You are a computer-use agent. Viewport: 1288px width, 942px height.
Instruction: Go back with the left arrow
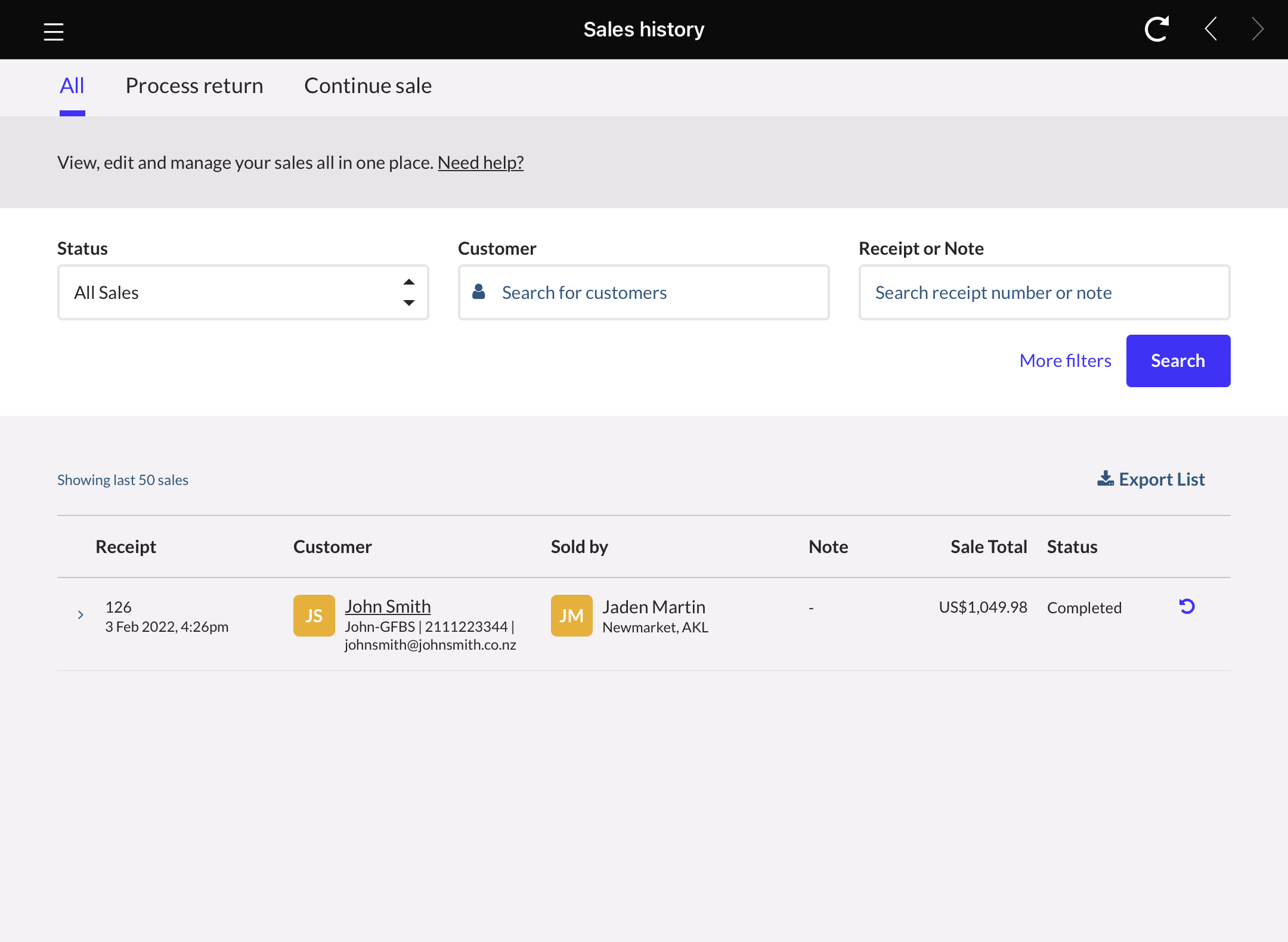tap(1210, 29)
